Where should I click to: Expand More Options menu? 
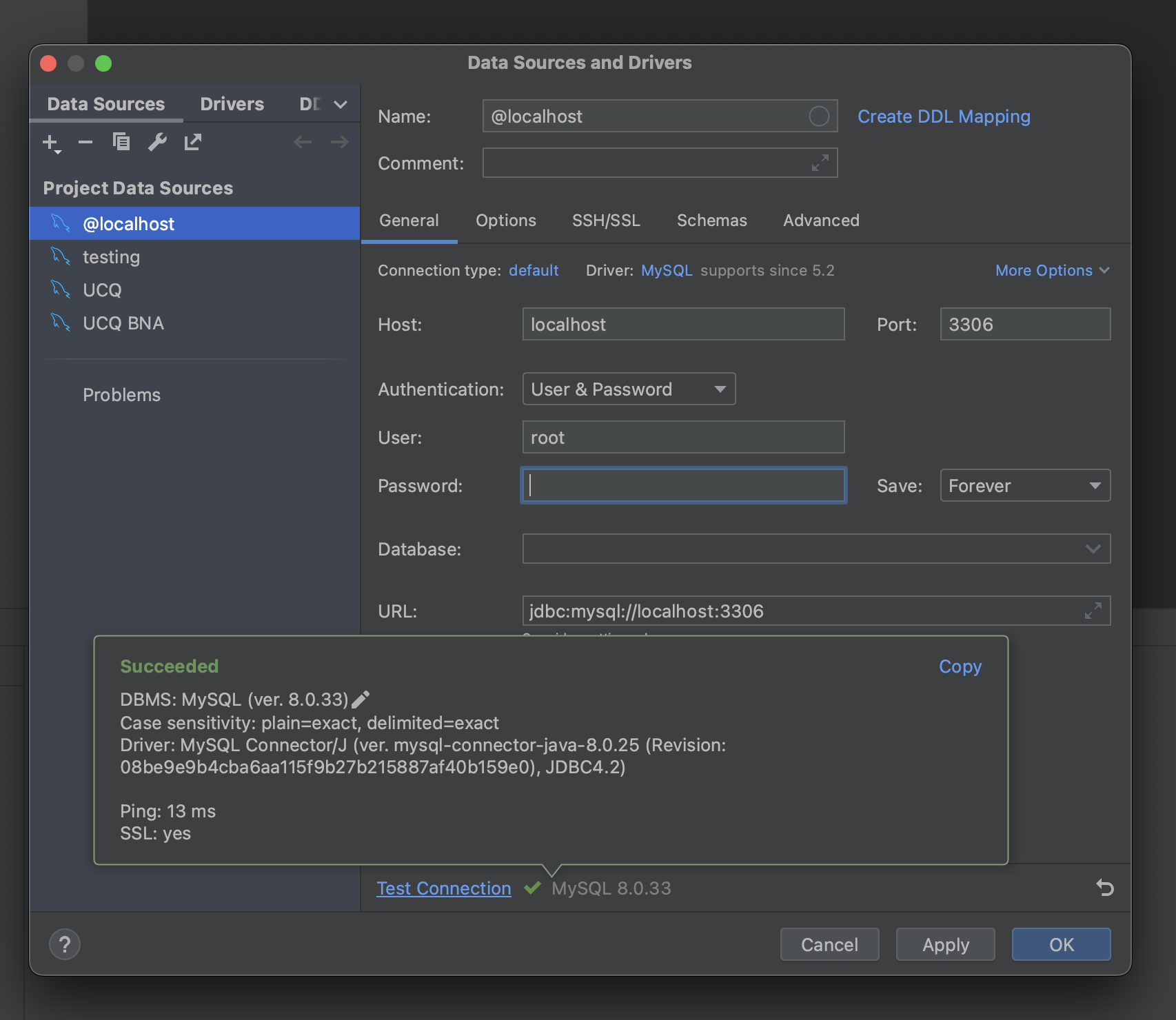[1052, 270]
